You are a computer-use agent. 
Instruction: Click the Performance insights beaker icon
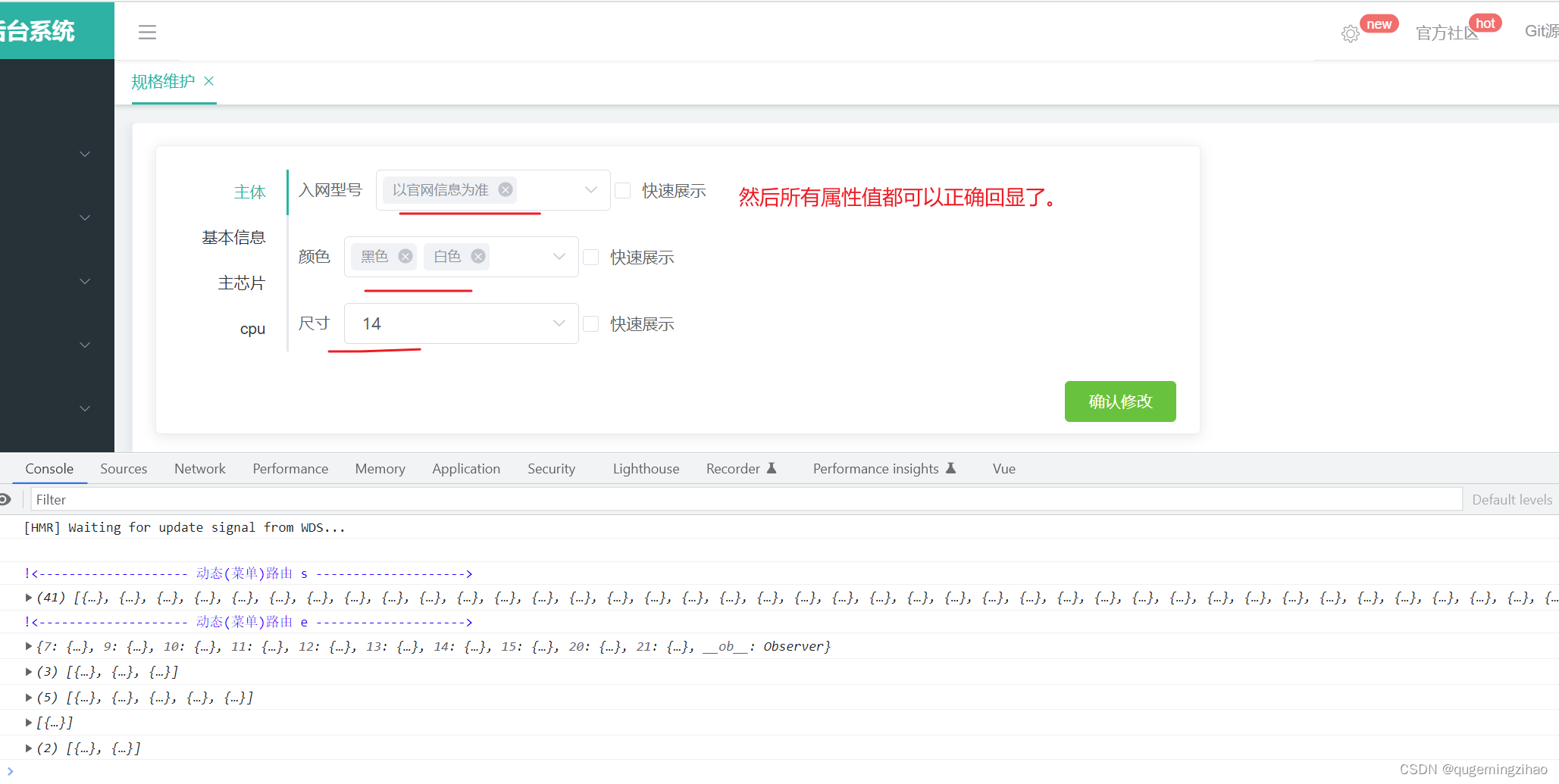[x=950, y=468]
